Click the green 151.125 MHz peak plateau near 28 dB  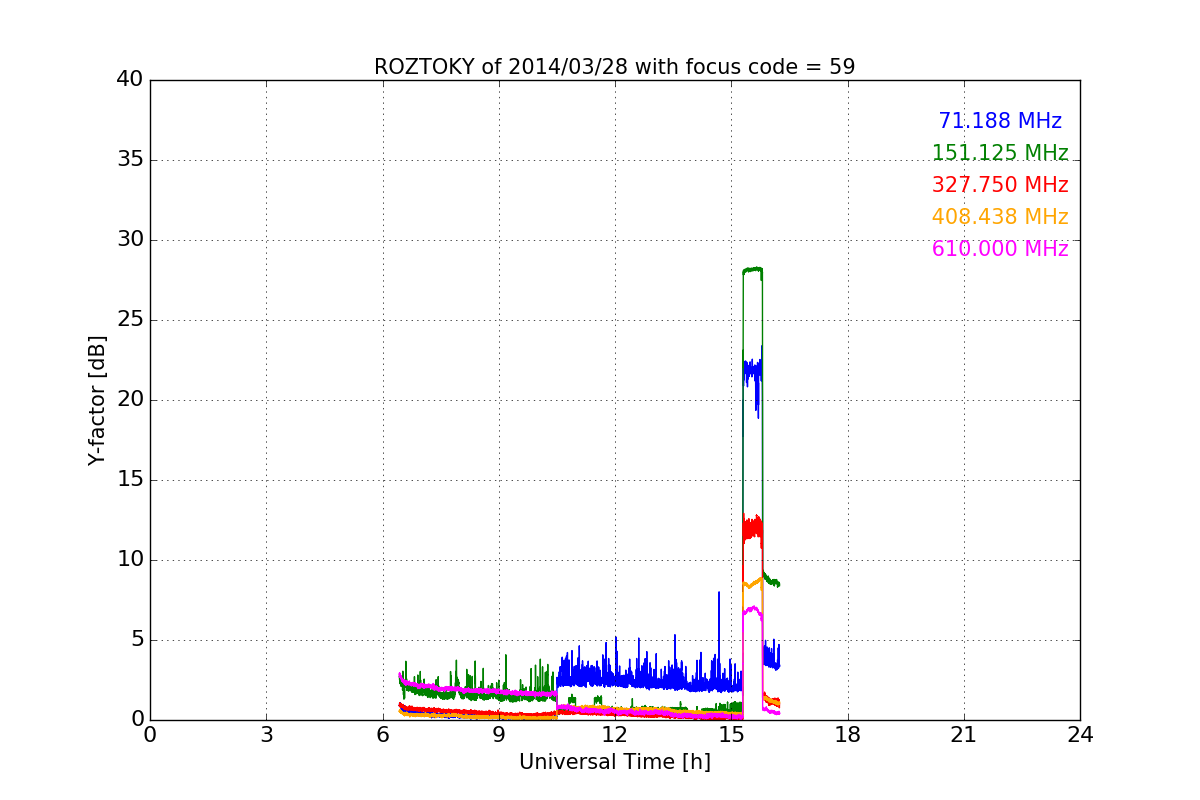(x=753, y=269)
